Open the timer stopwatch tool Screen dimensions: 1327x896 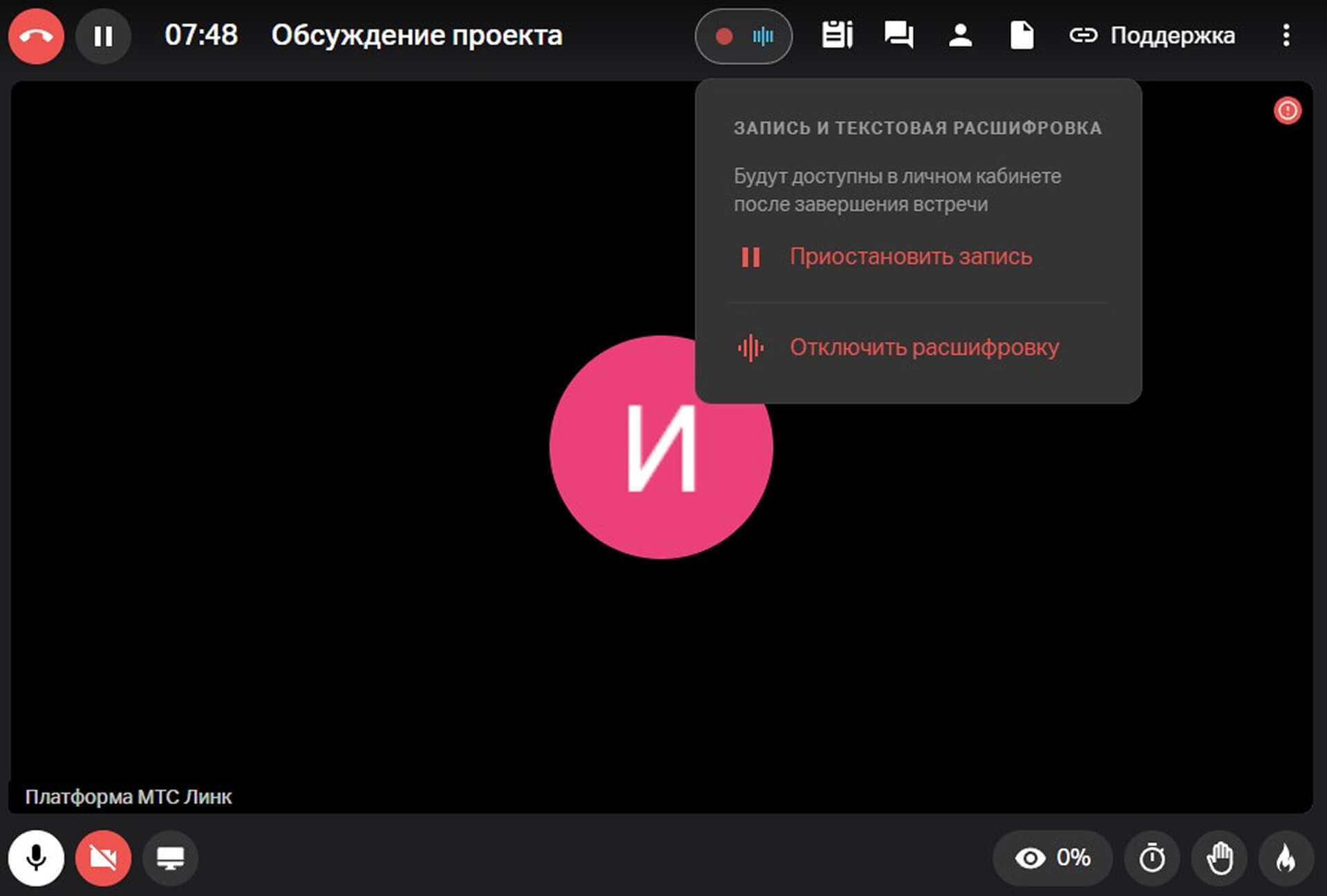pyautogui.click(x=1151, y=858)
